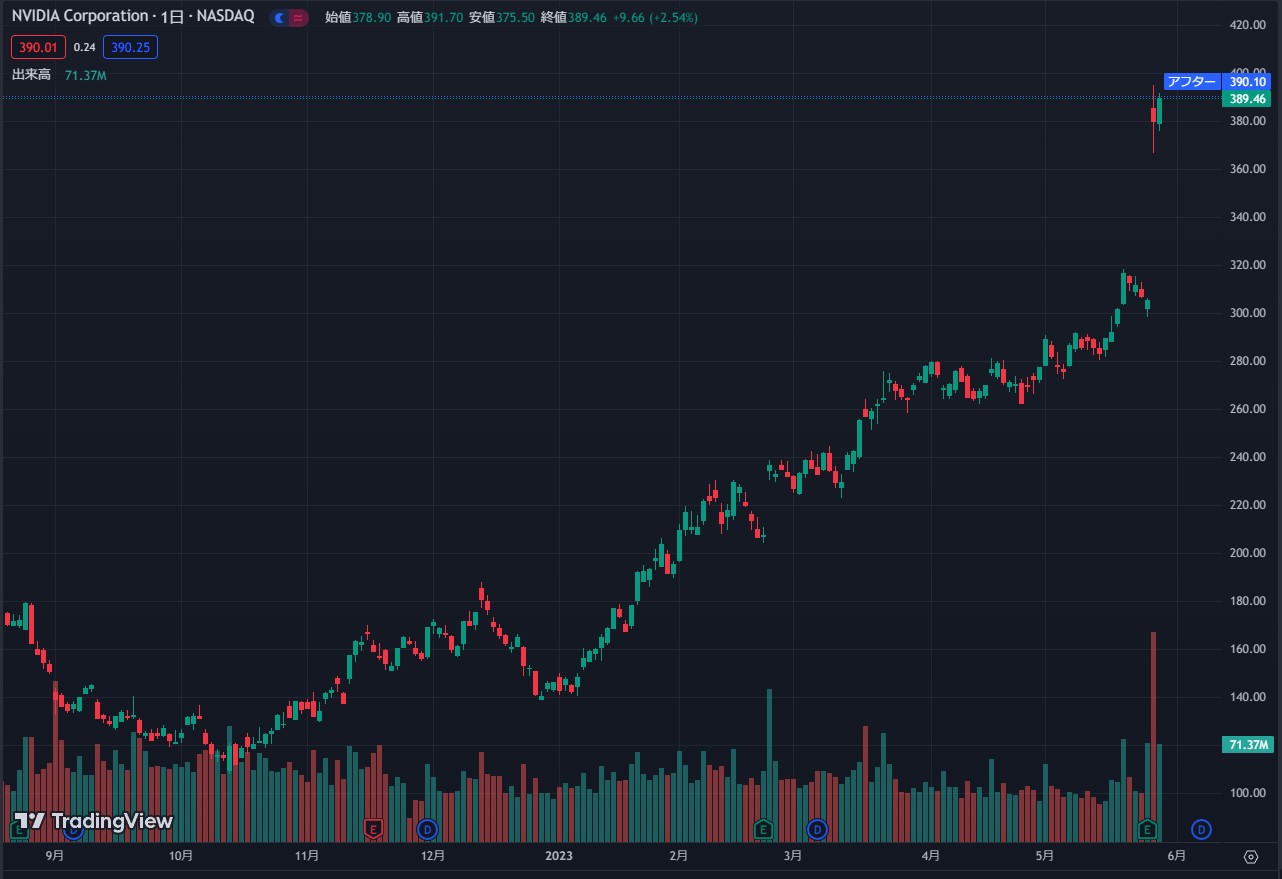Click the 12月 label on time axis
Image resolution: width=1282 pixels, height=879 pixels.
(433, 856)
